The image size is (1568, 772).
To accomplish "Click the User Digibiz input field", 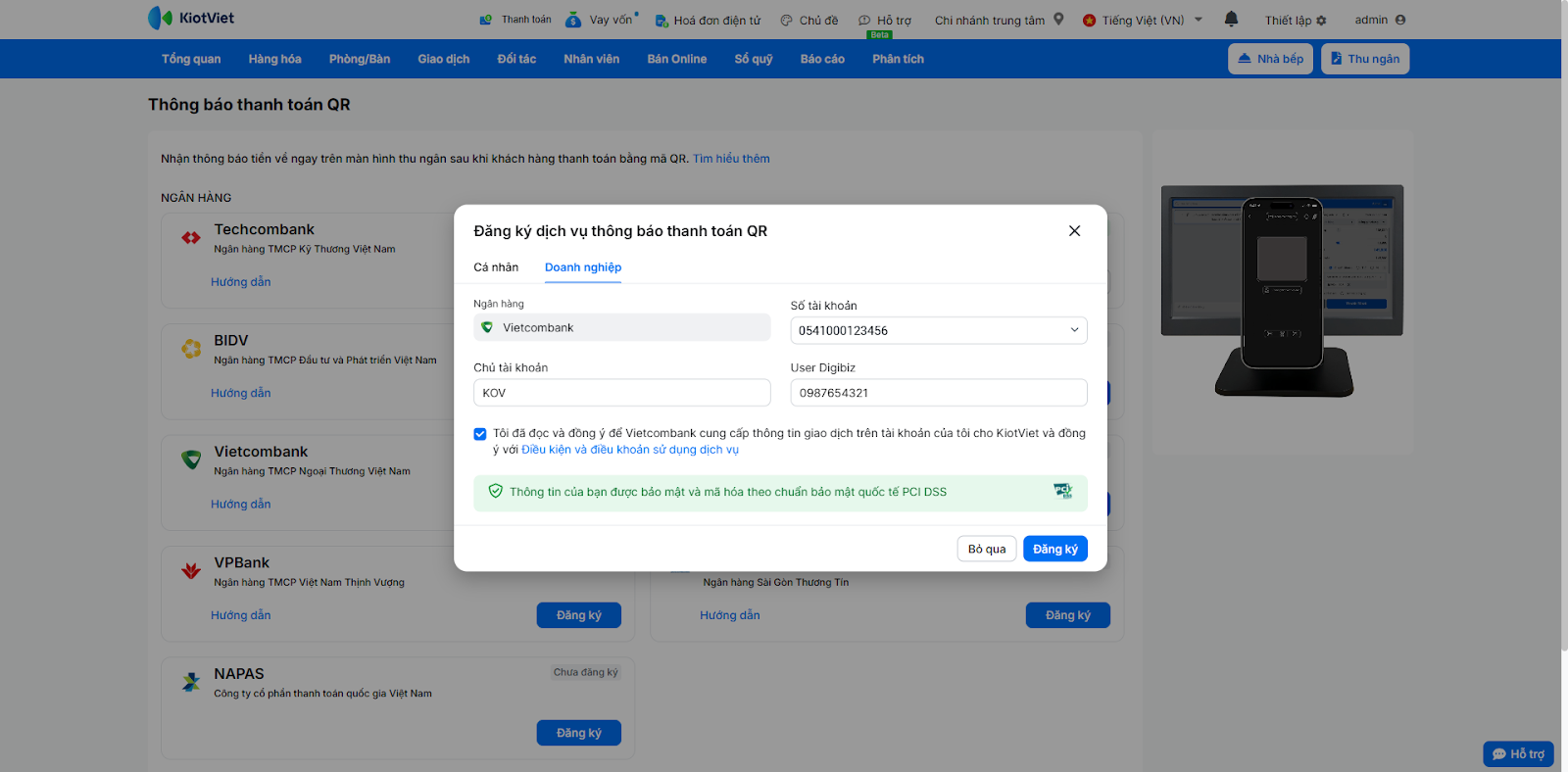I will coord(938,393).
